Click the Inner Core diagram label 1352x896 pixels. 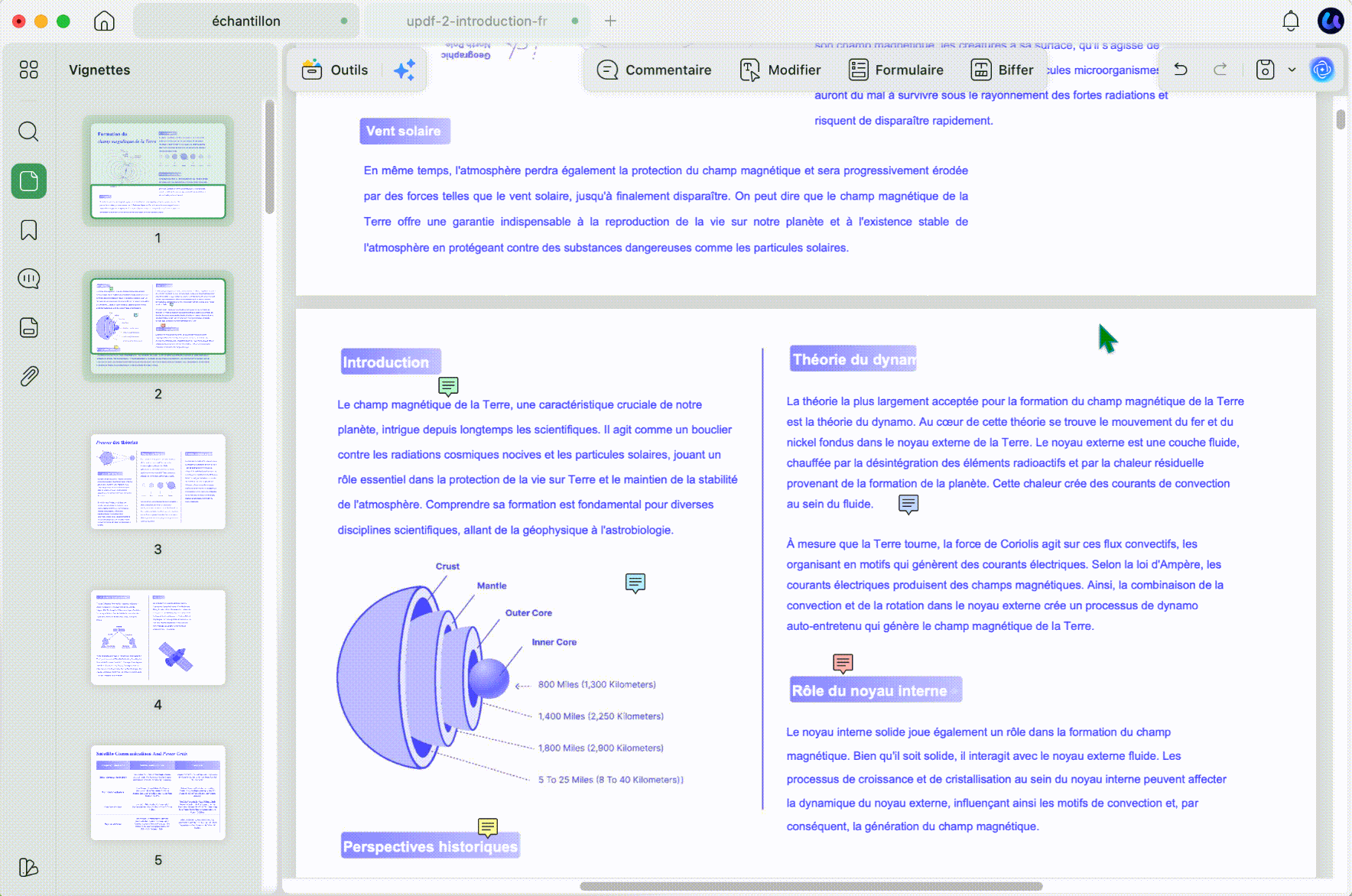[554, 642]
